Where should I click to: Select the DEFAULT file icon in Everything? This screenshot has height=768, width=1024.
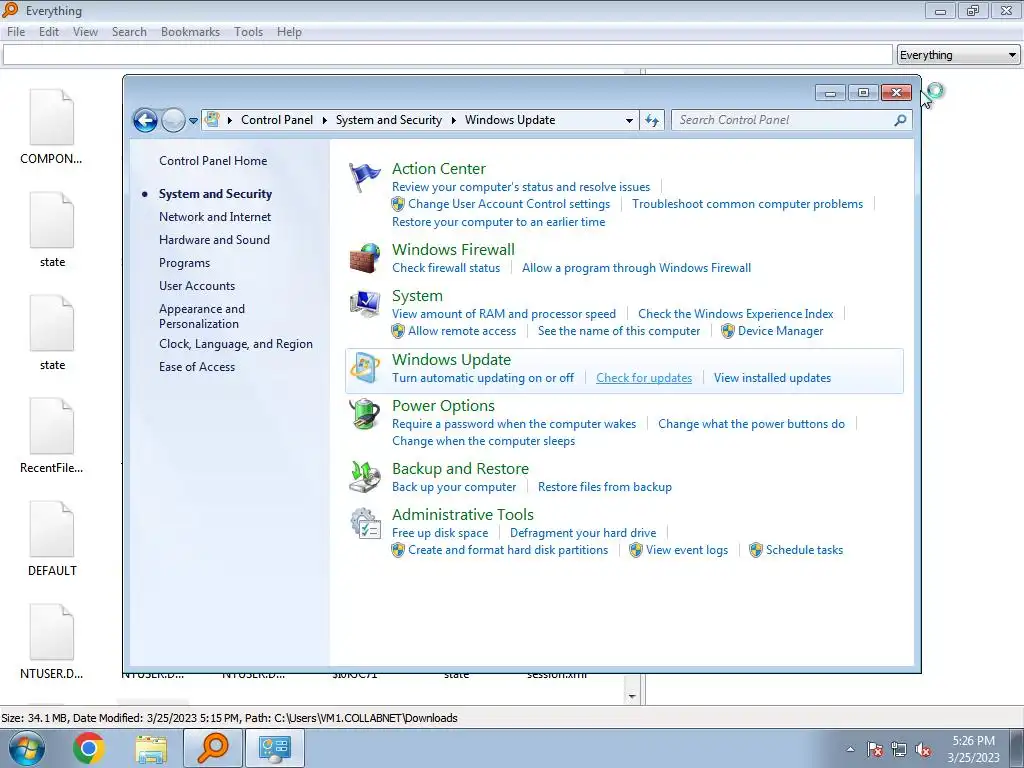[52, 530]
